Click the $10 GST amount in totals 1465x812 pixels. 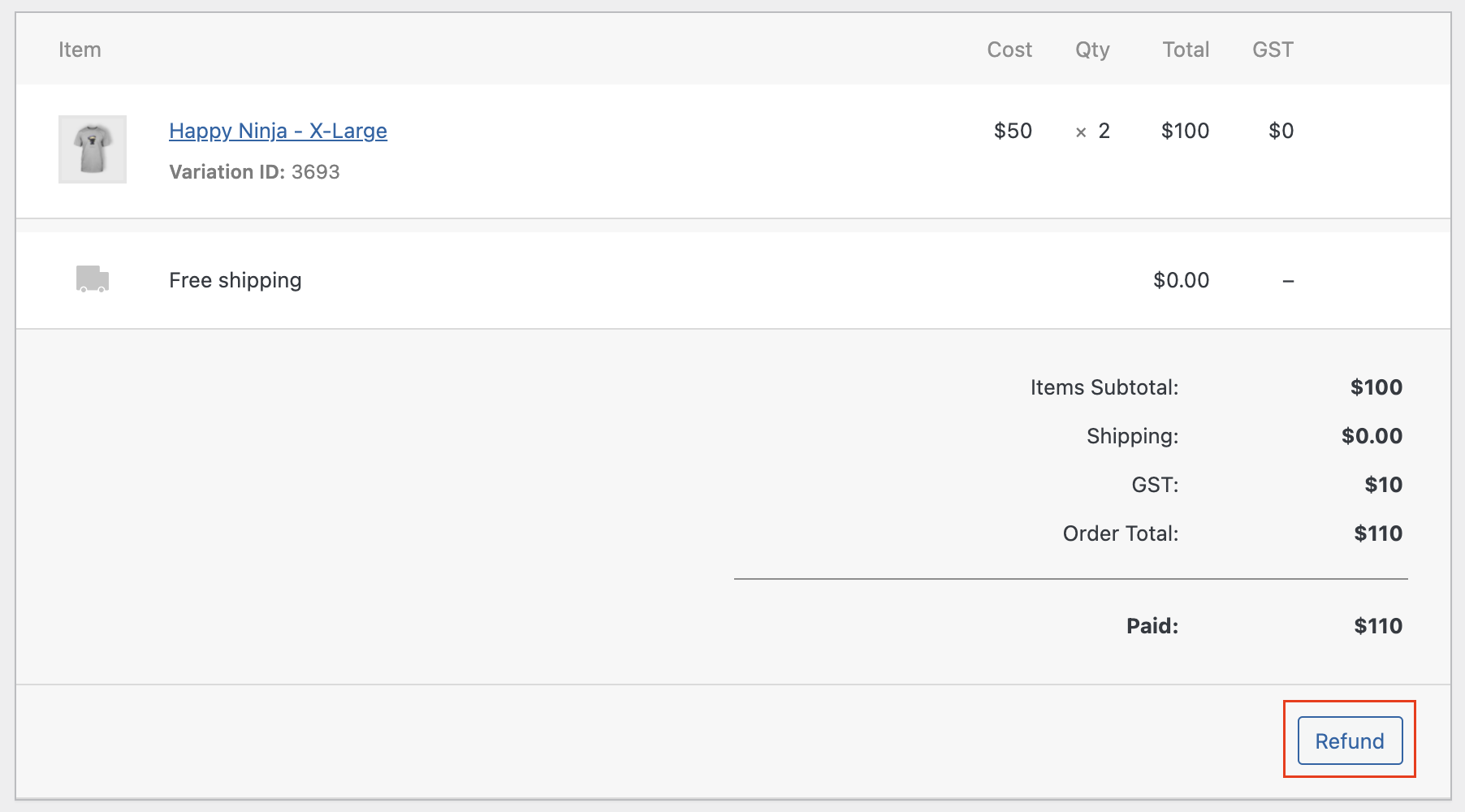coord(1383,485)
